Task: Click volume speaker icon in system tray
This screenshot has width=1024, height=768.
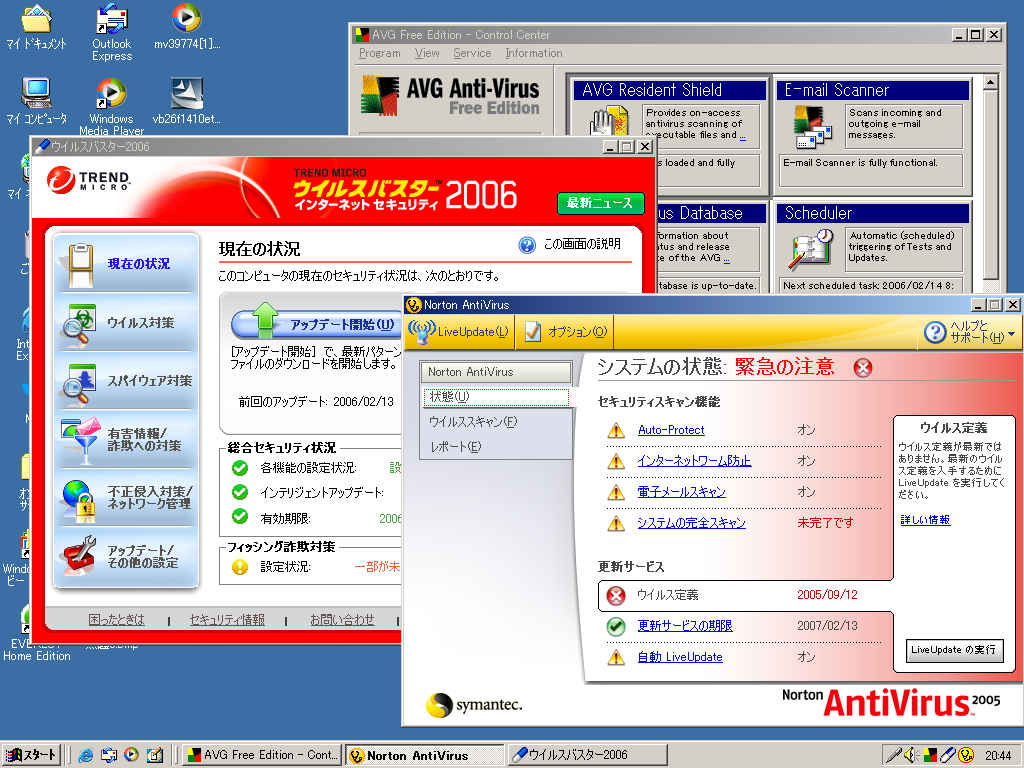Action: point(911,755)
